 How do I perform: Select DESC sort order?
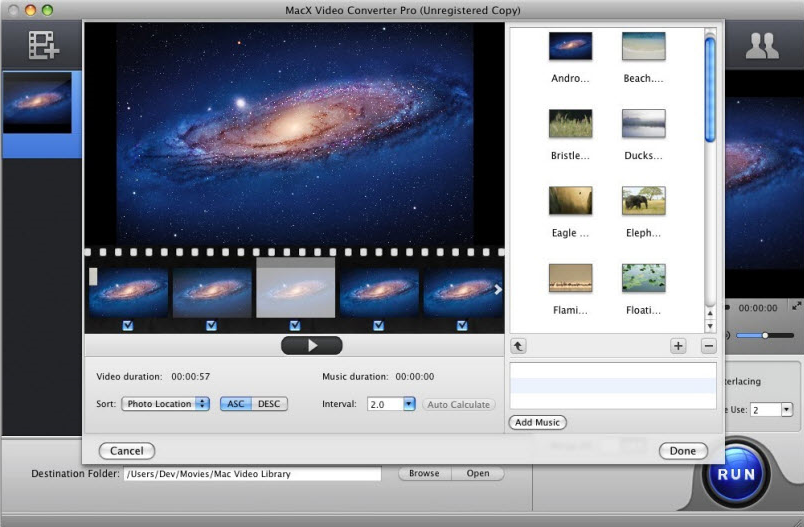click(269, 404)
